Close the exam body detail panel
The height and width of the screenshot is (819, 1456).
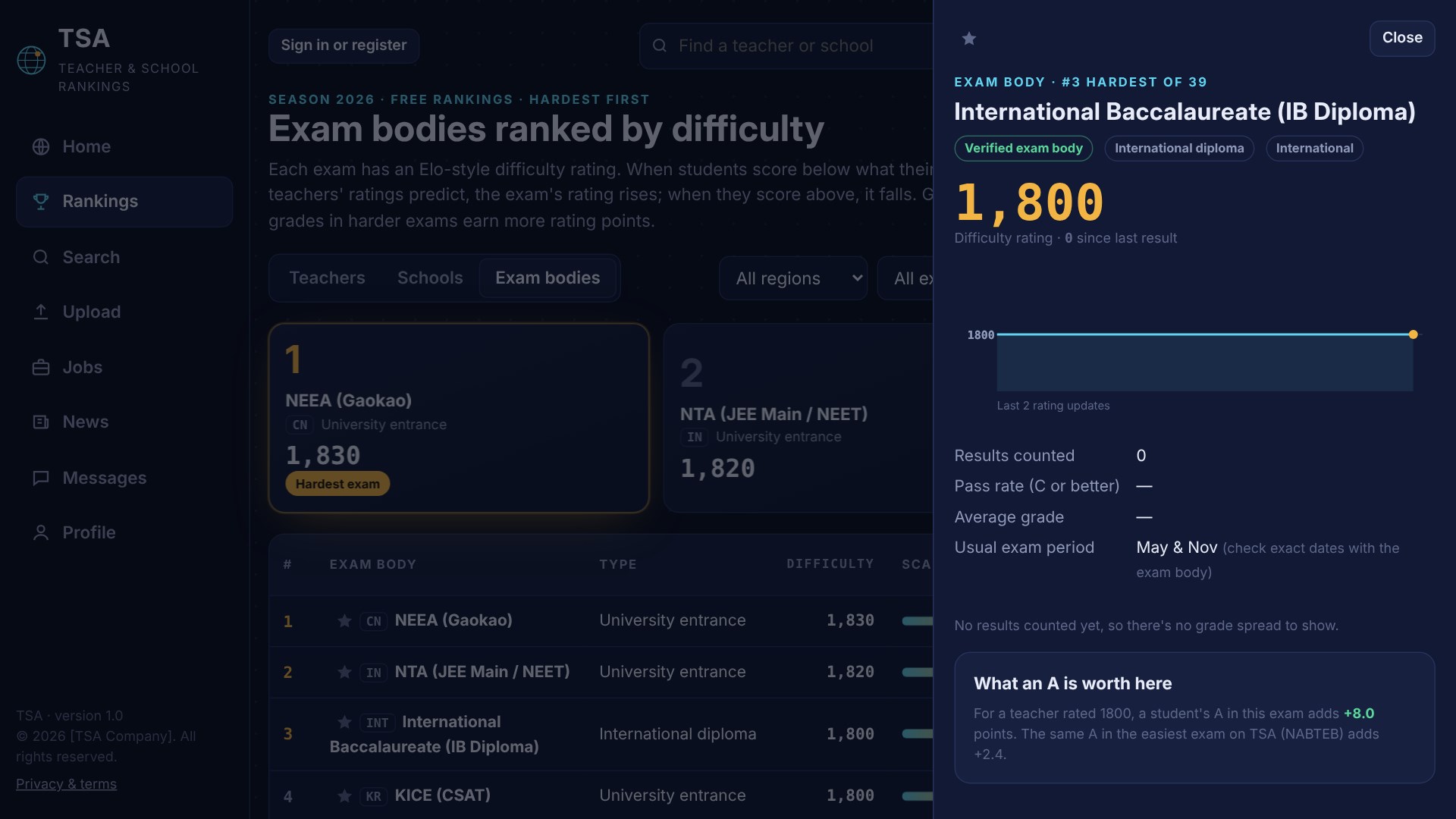click(1401, 38)
